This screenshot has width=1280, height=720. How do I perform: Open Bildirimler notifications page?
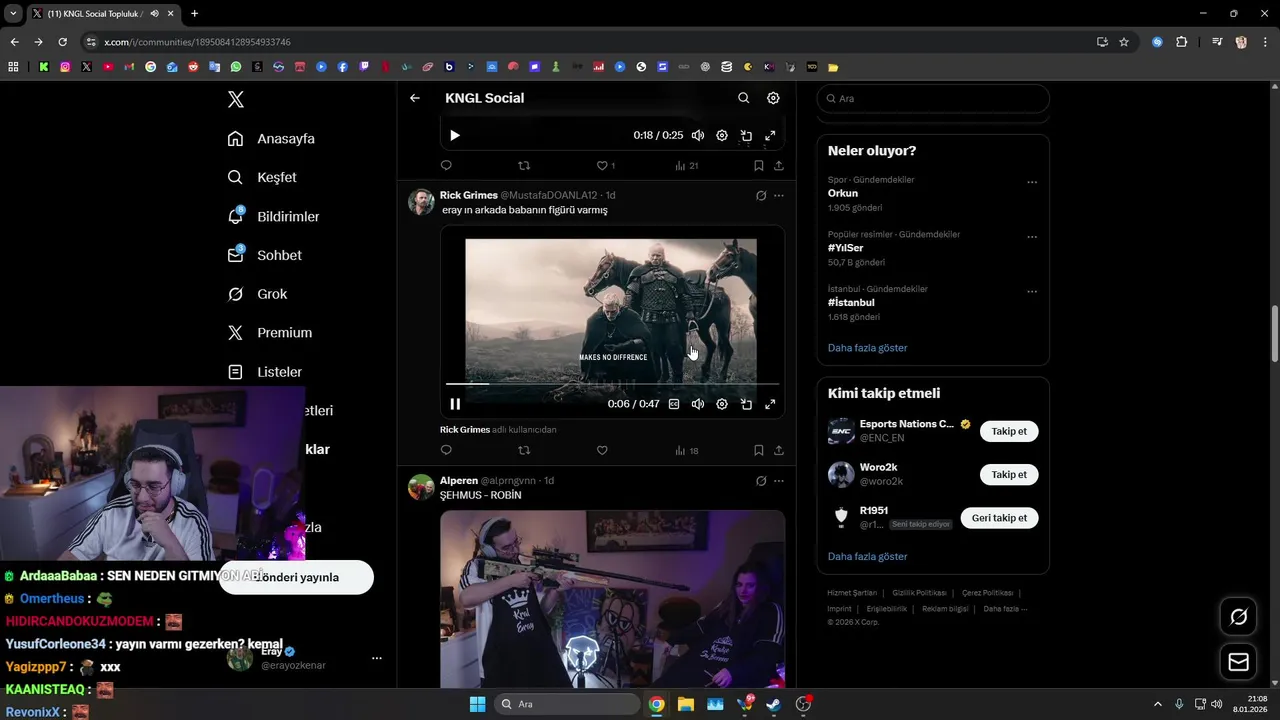(274, 216)
